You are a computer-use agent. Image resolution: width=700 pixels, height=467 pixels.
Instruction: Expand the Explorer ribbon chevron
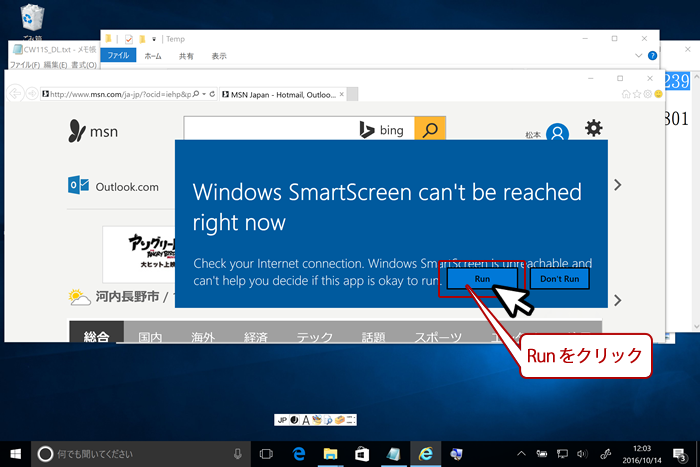[x=638, y=55]
